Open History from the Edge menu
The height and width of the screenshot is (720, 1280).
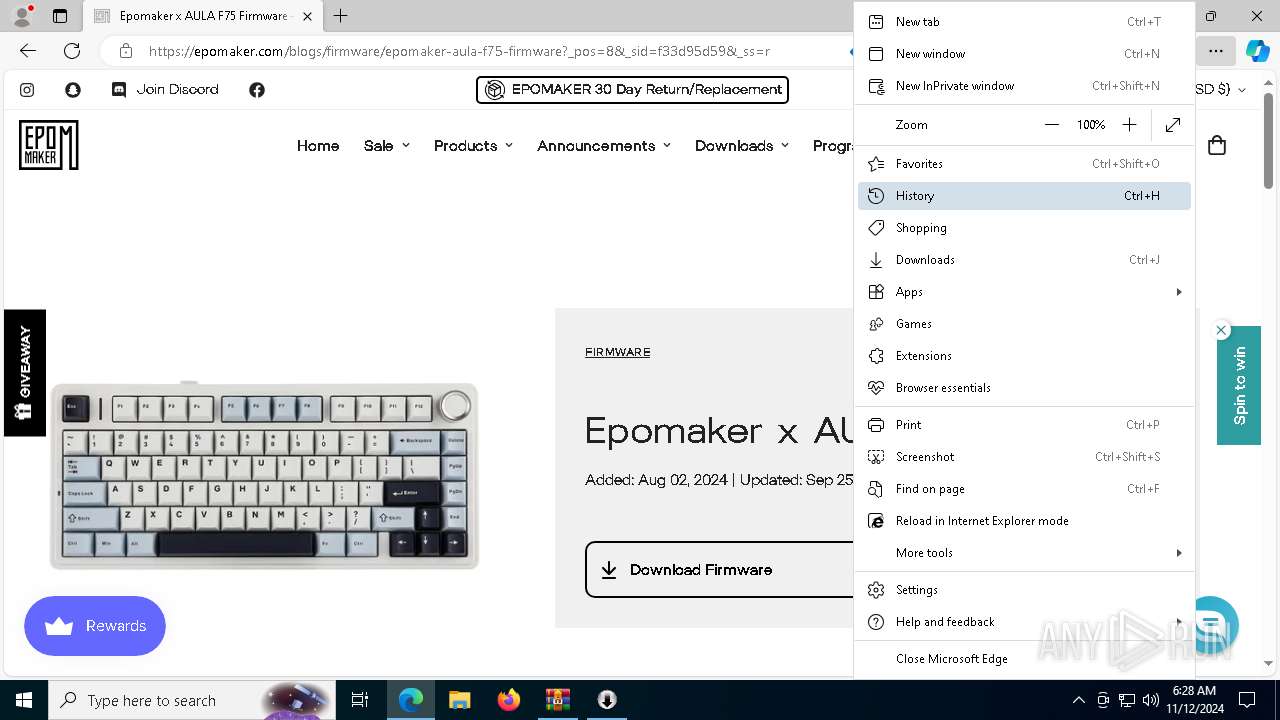(1024, 196)
